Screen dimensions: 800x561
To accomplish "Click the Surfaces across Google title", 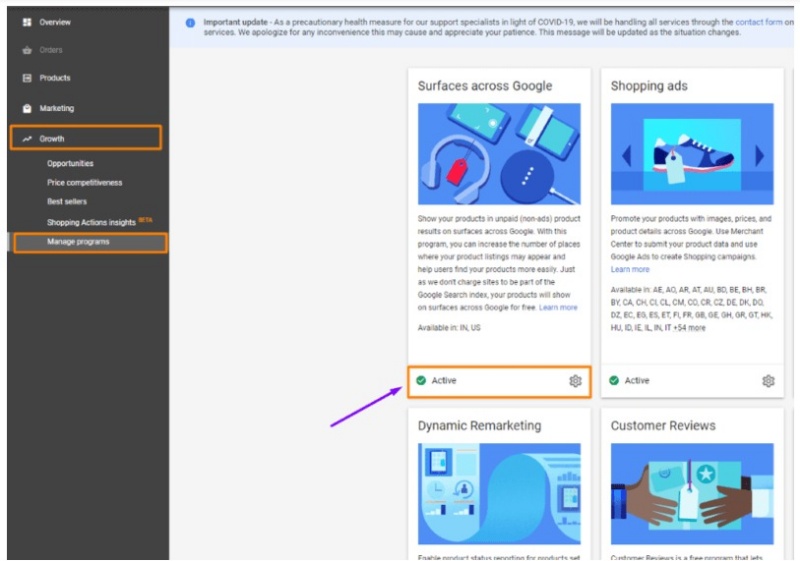I will 485,86.
